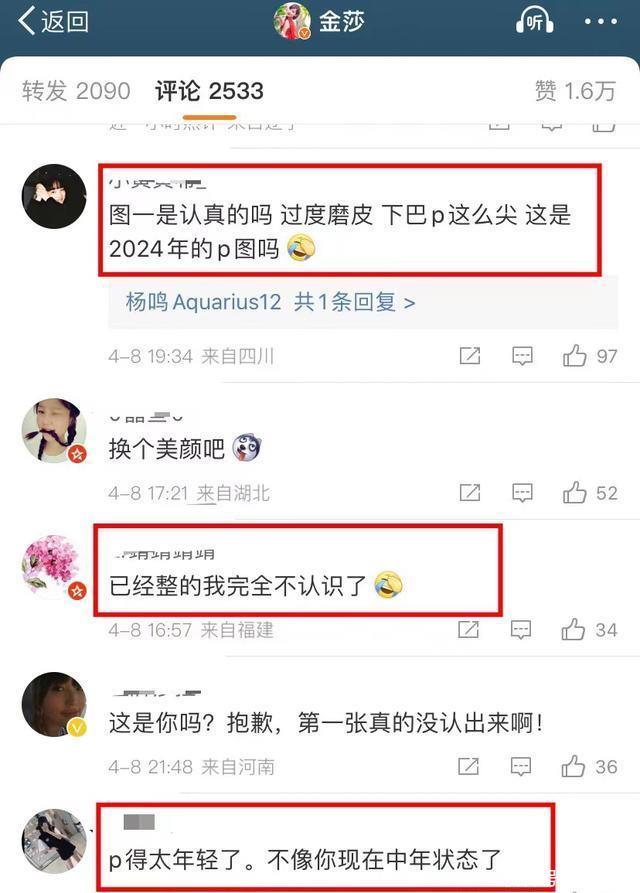Reply to the 换个美颜吧 comment

pos(522,493)
